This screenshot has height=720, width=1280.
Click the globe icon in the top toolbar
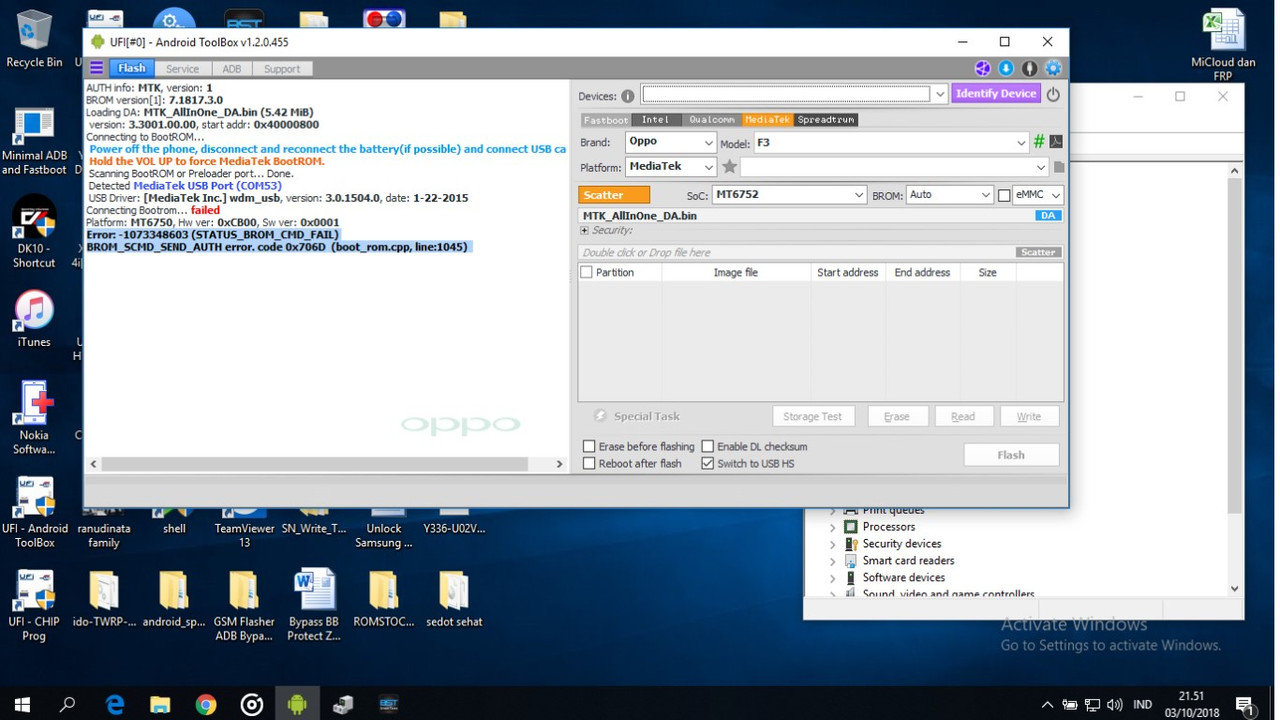click(x=984, y=68)
